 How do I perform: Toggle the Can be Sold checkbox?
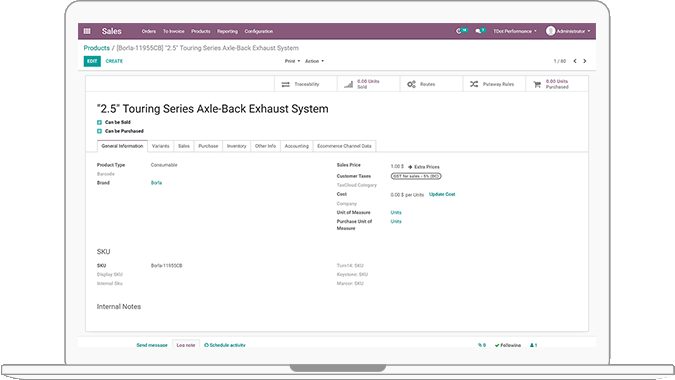point(99,122)
